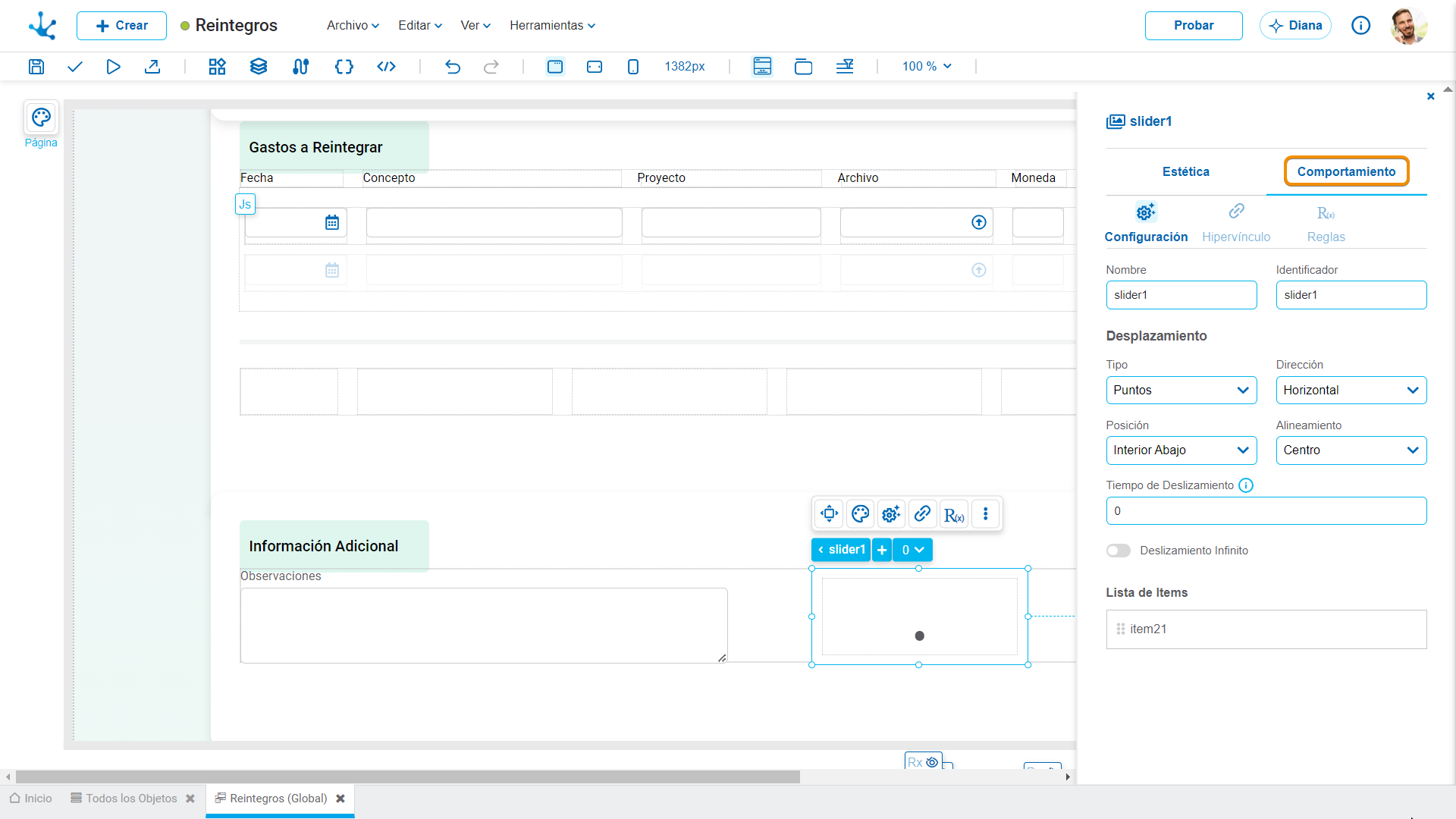Open the zoom 100 % dropdown
The width and height of the screenshot is (1456, 819).
(x=927, y=67)
